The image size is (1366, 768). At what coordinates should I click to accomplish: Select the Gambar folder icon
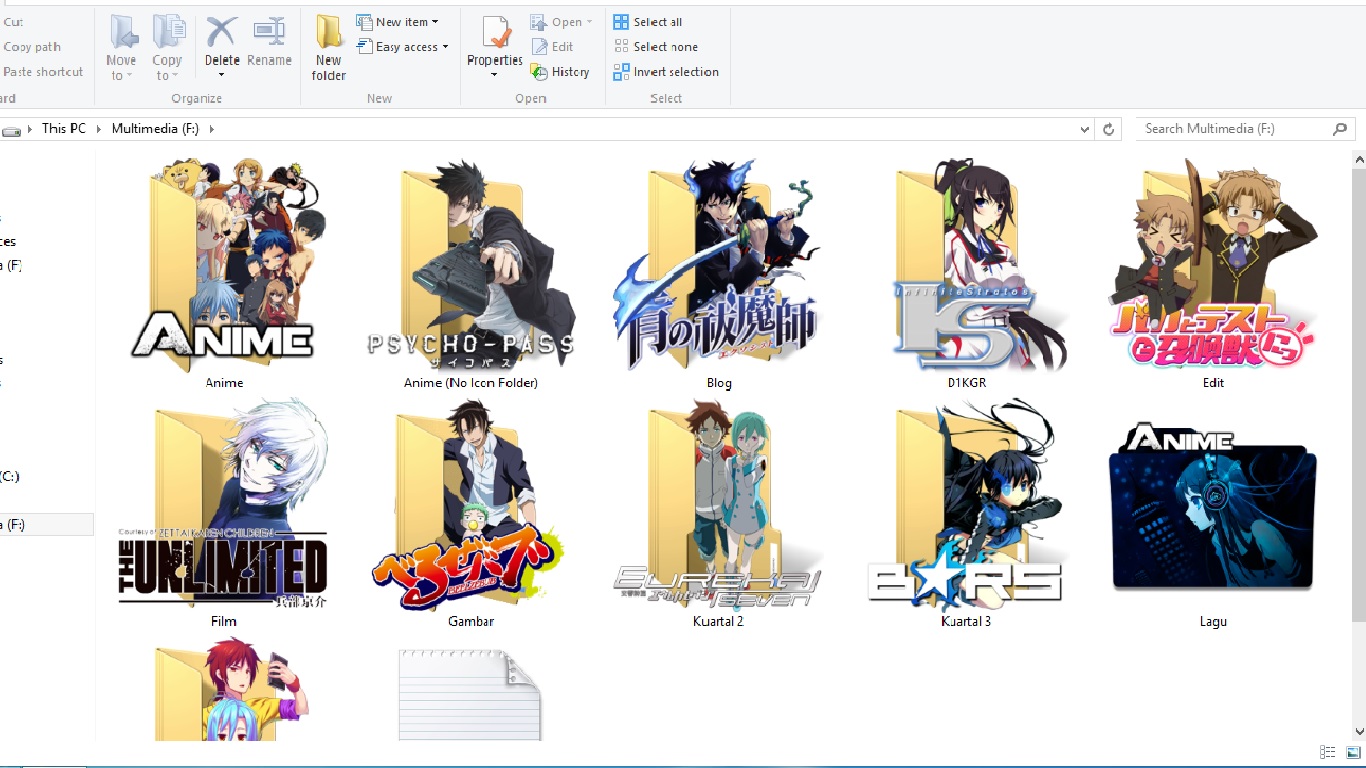(x=470, y=505)
